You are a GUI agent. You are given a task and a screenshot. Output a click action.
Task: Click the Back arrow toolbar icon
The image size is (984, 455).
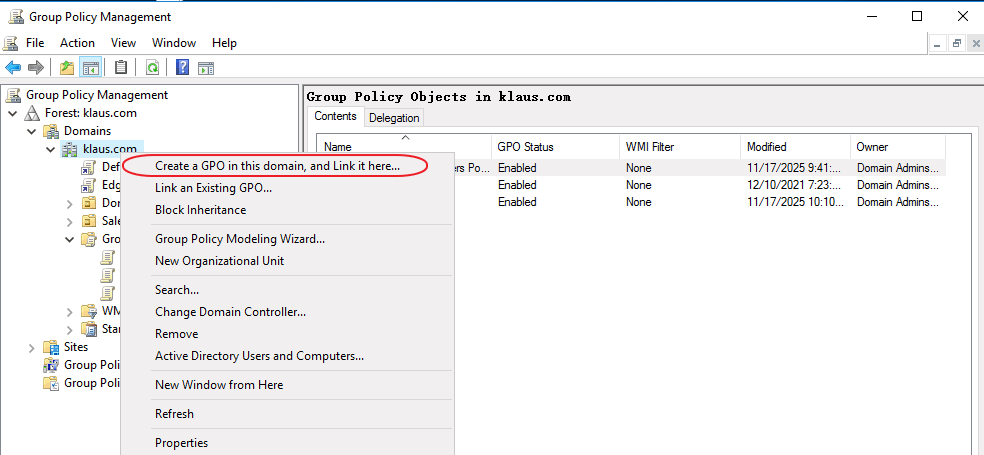click(x=13, y=68)
